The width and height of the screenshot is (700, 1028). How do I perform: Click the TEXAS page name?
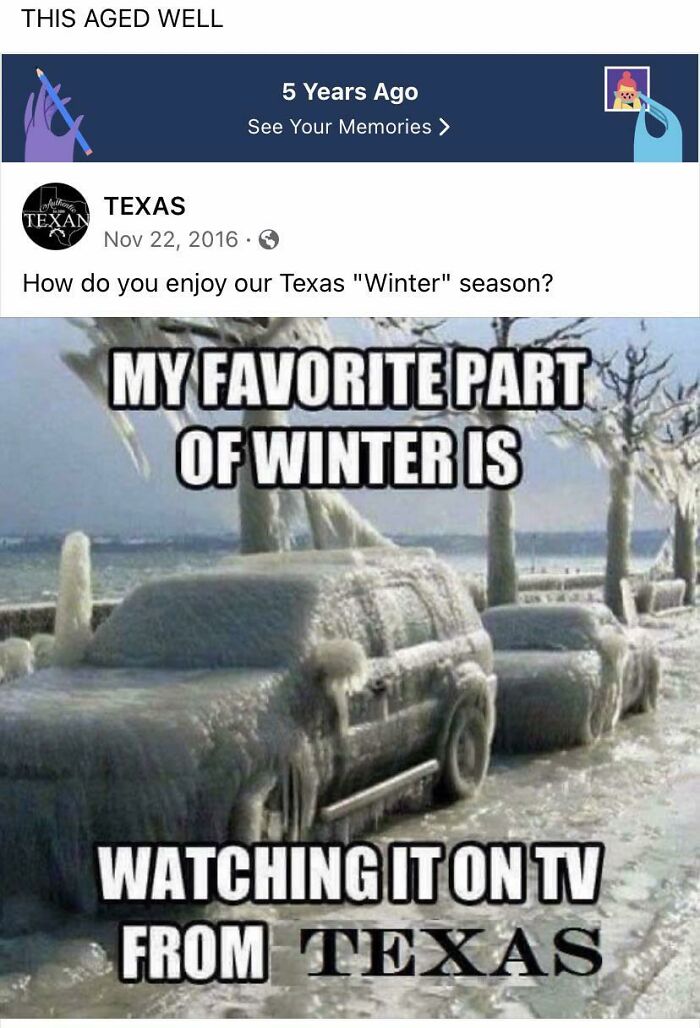145,206
